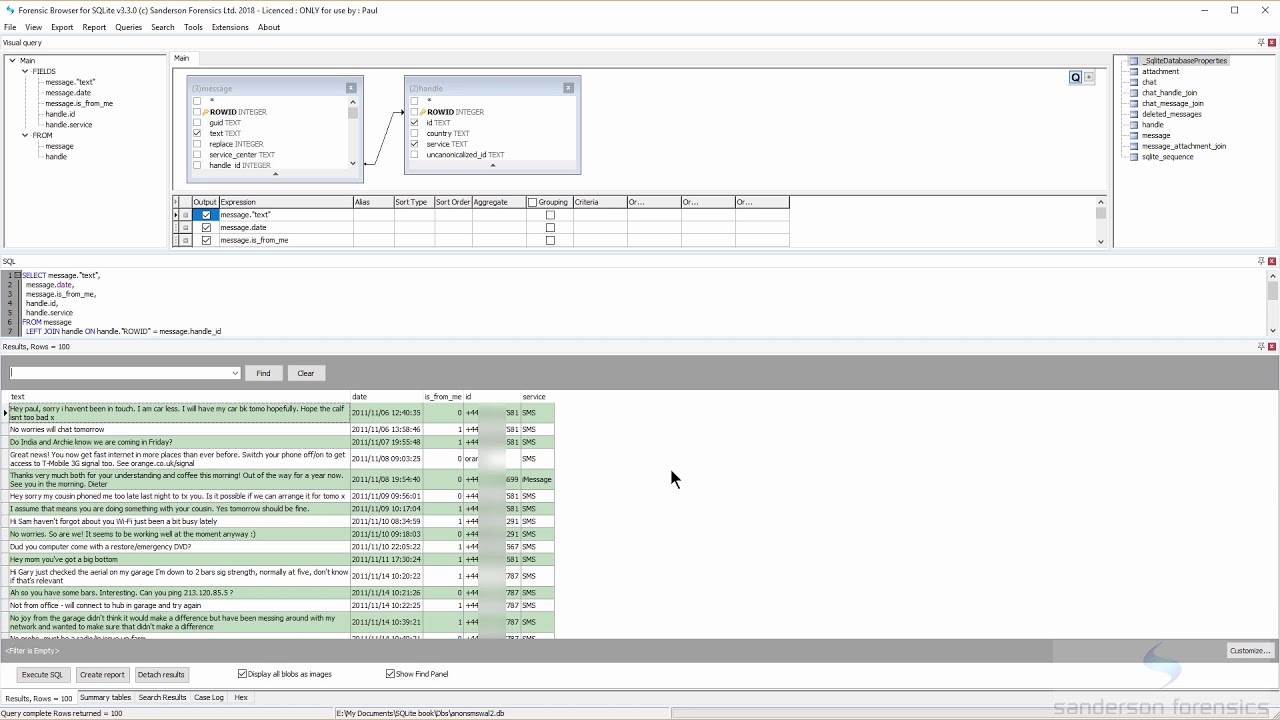Check the service_center TEXT field checkbox
The image size is (1280, 720).
point(197,155)
